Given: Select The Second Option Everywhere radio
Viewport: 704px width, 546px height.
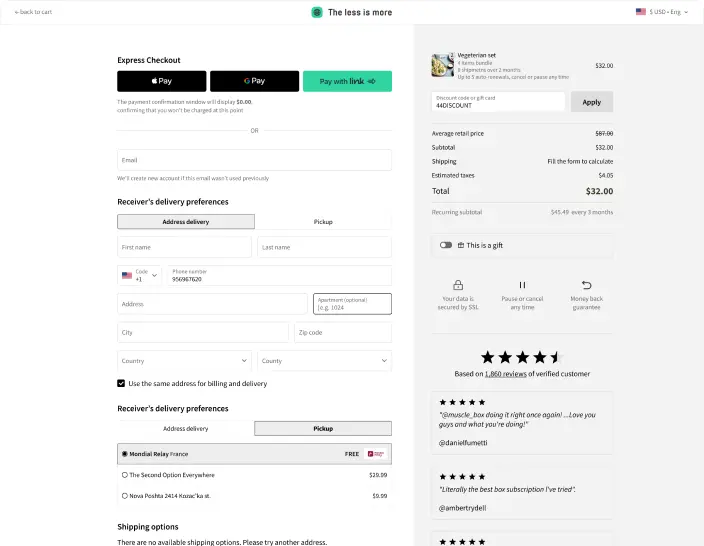Looking at the screenshot, I should (125, 475).
